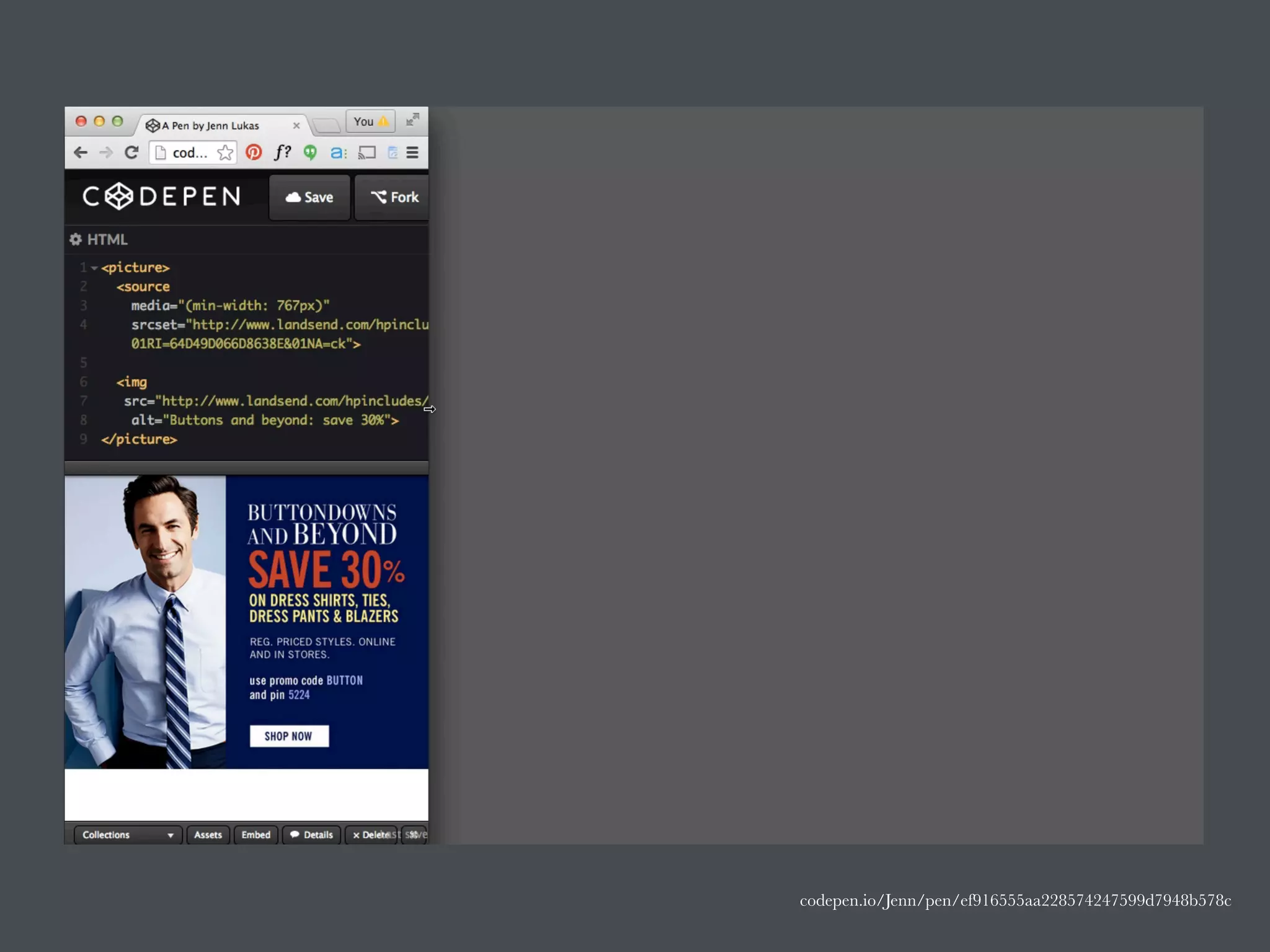Viewport: 1270px width, 952px height.
Task: Click the page icon in address bar
Action: point(160,152)
